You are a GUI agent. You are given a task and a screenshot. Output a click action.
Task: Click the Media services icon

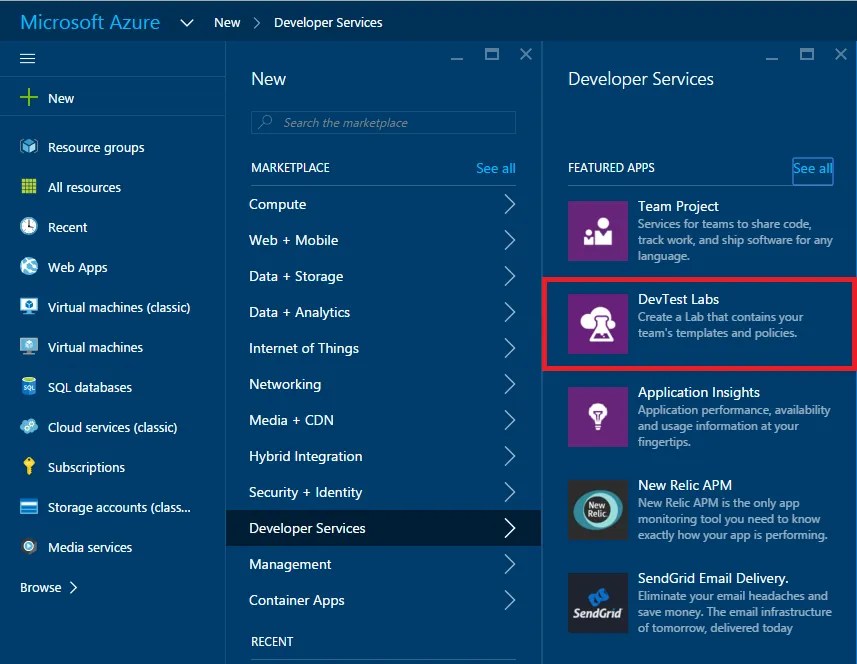29,547
